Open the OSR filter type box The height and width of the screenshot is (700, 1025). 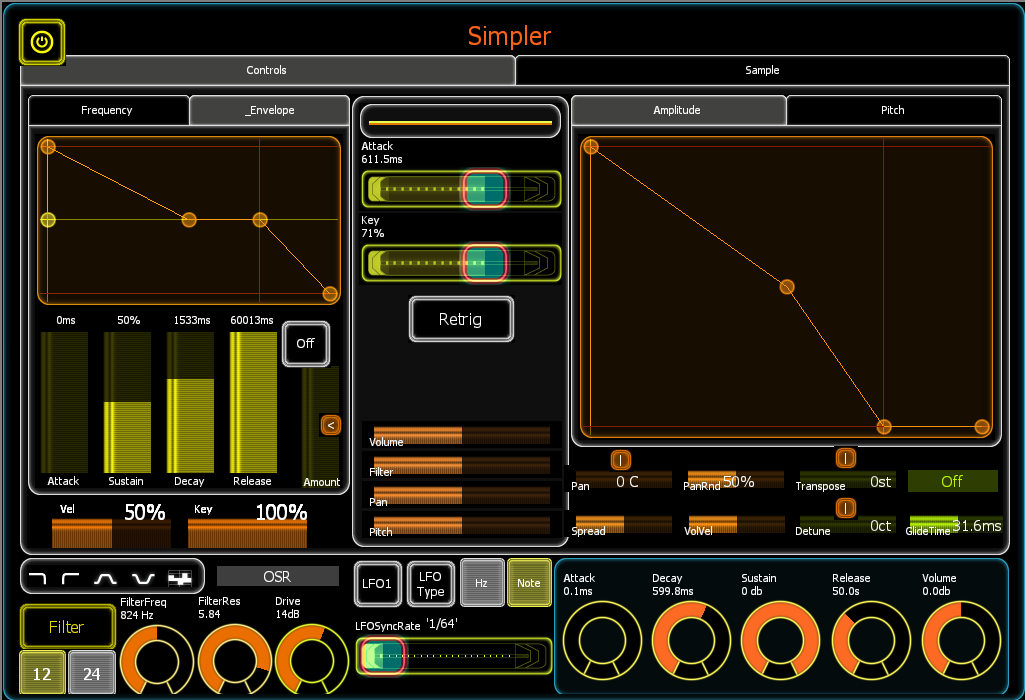pyautogui.click(x=278, y=576)
